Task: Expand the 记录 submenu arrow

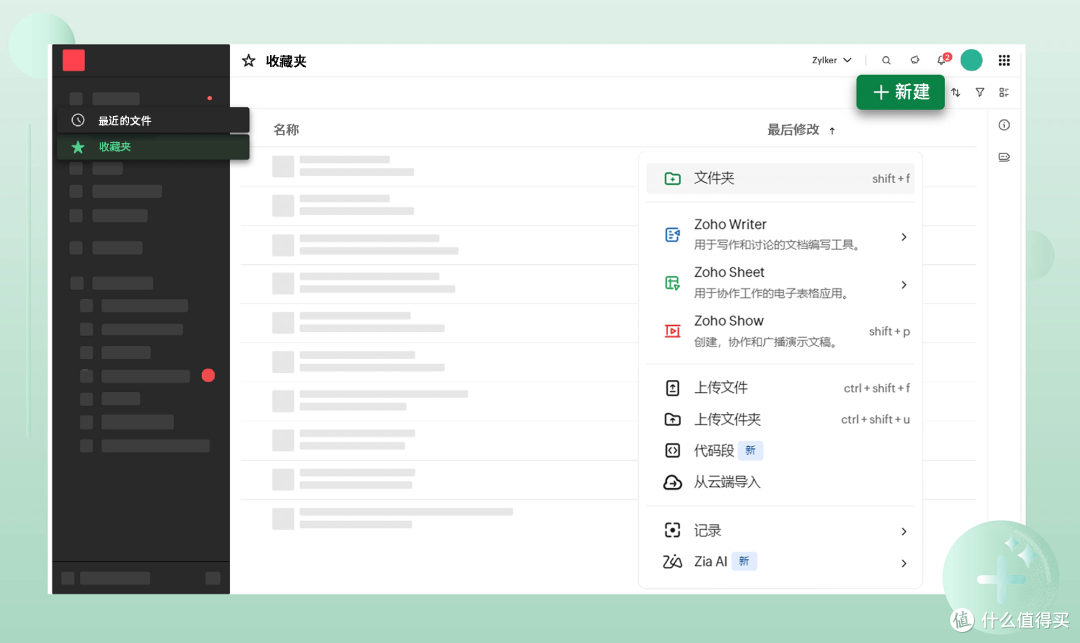Action: click(904, 531)
